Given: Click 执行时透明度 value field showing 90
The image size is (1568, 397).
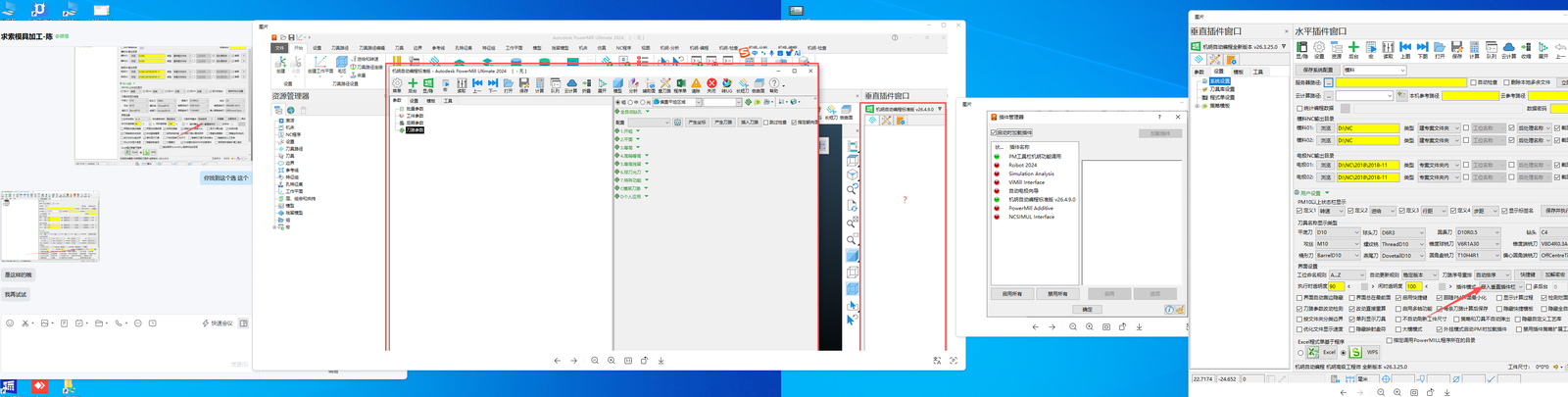Looking at the screenshot, I should (1337, 286).
